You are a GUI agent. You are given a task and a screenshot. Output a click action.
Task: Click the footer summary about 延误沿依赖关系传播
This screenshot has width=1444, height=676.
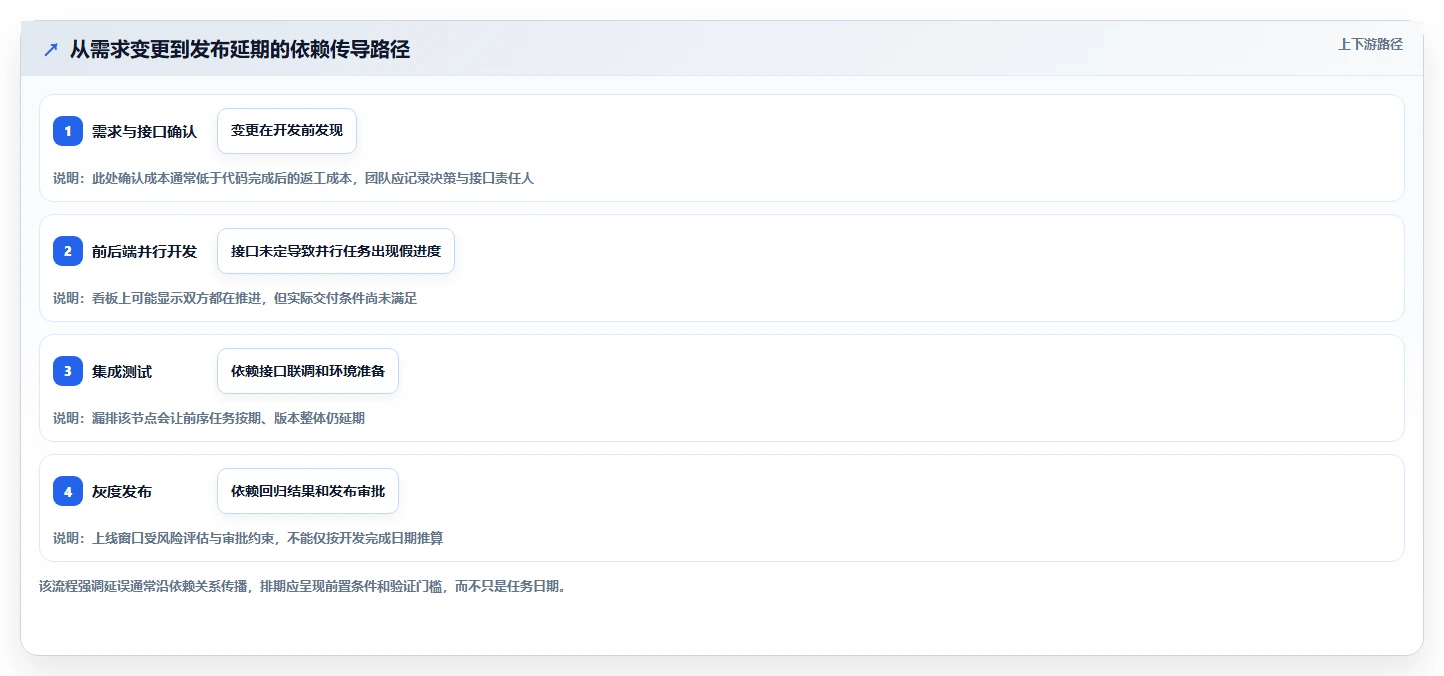(x=302, y=587)
